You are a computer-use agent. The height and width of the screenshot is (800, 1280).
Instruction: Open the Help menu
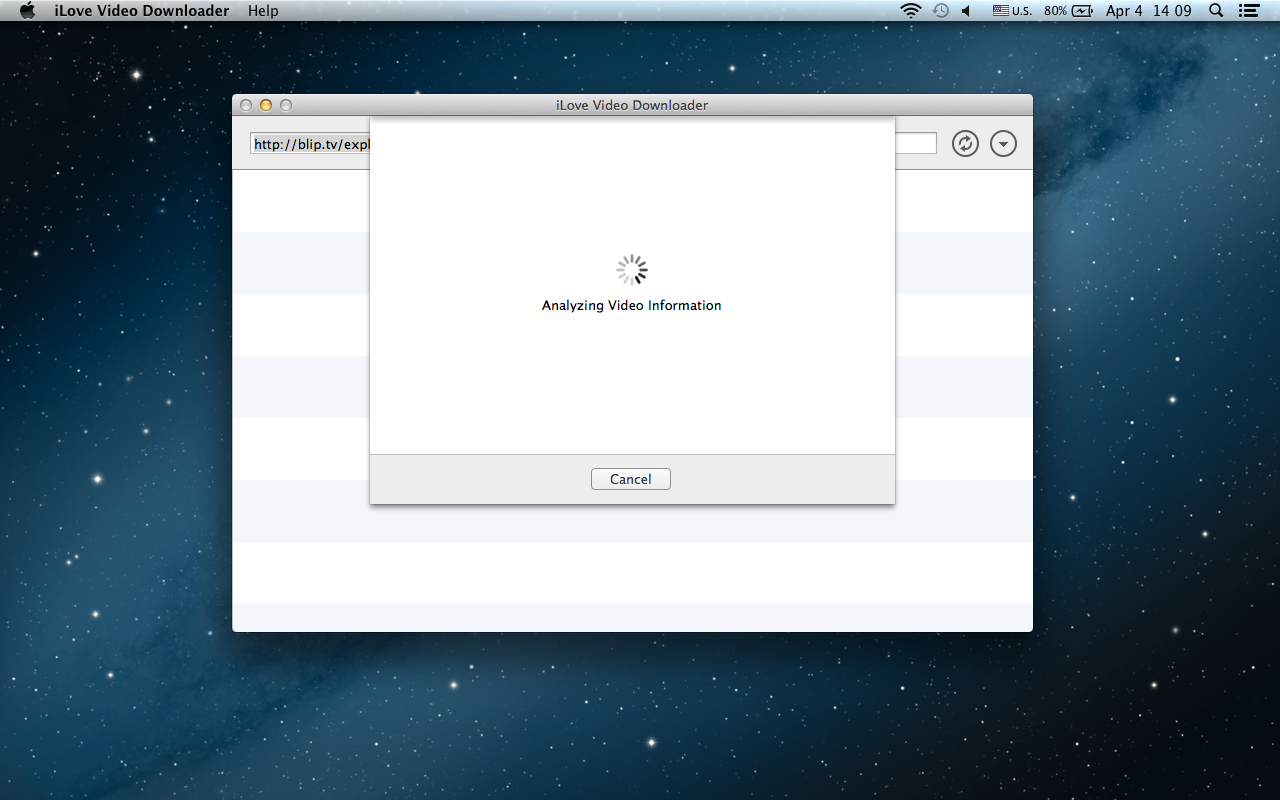[x=263, y=11]
